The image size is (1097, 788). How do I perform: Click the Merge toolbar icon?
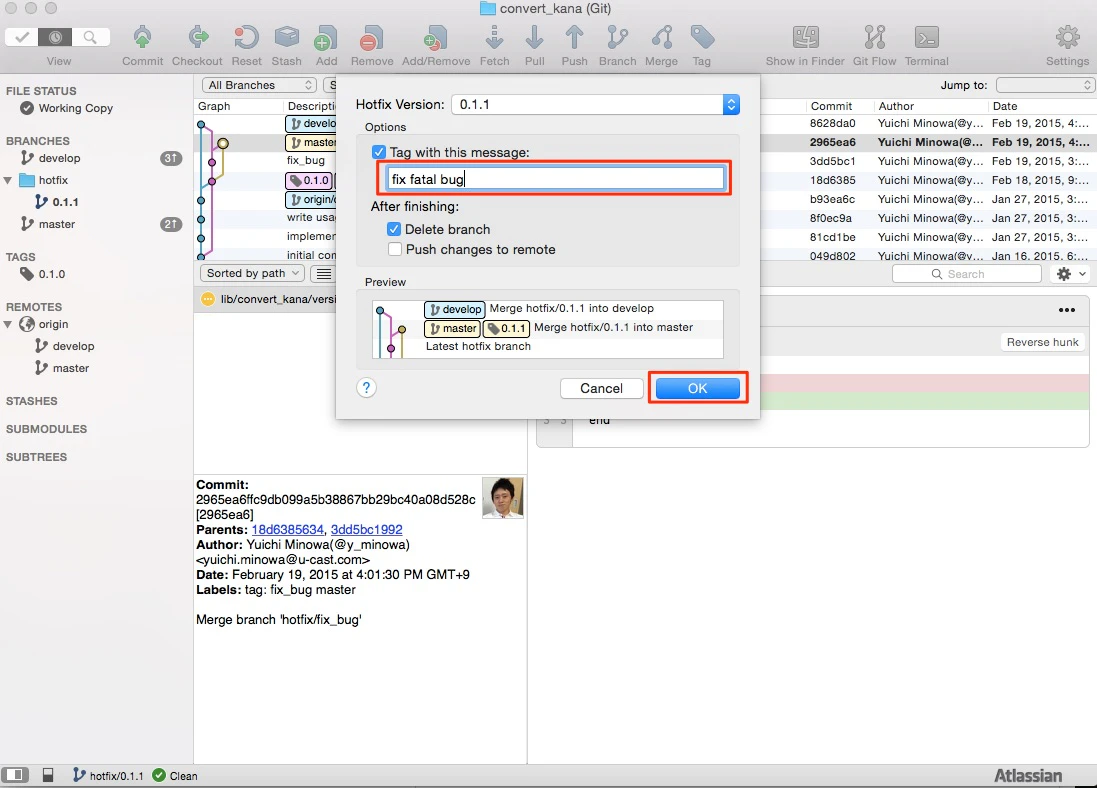662,38
